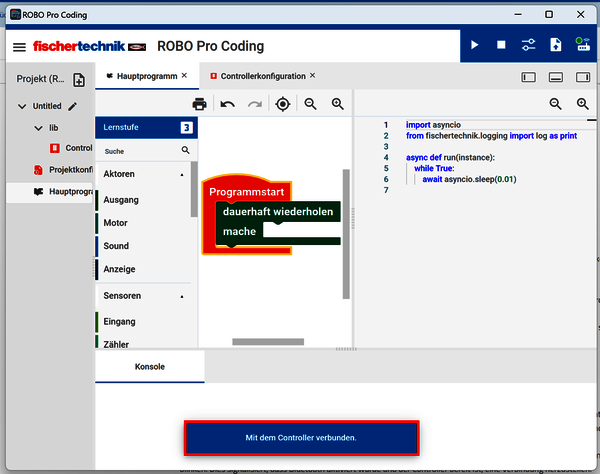Image resolution: width=600 pixels, height=474 pixels.
Task: Zoom out in the code view
Action: click(555, 104)
